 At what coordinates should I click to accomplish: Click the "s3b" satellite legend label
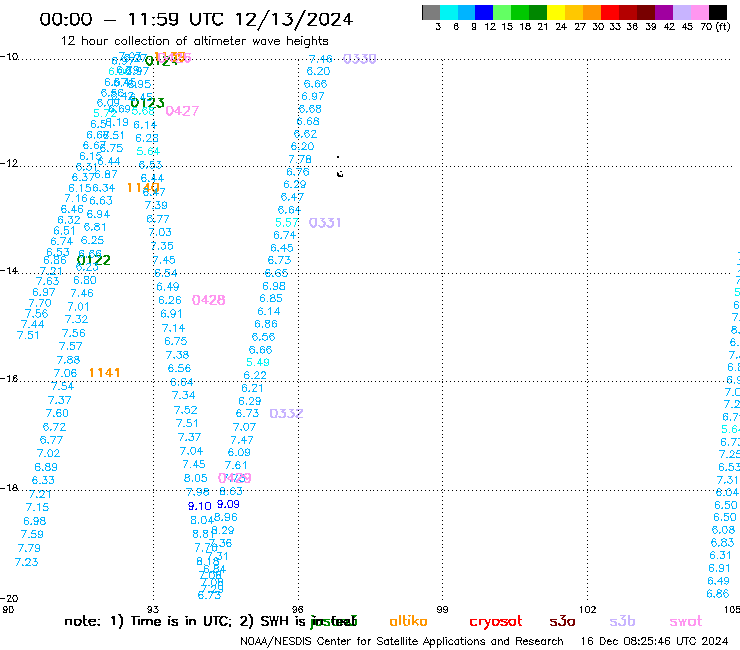(622, 621)
